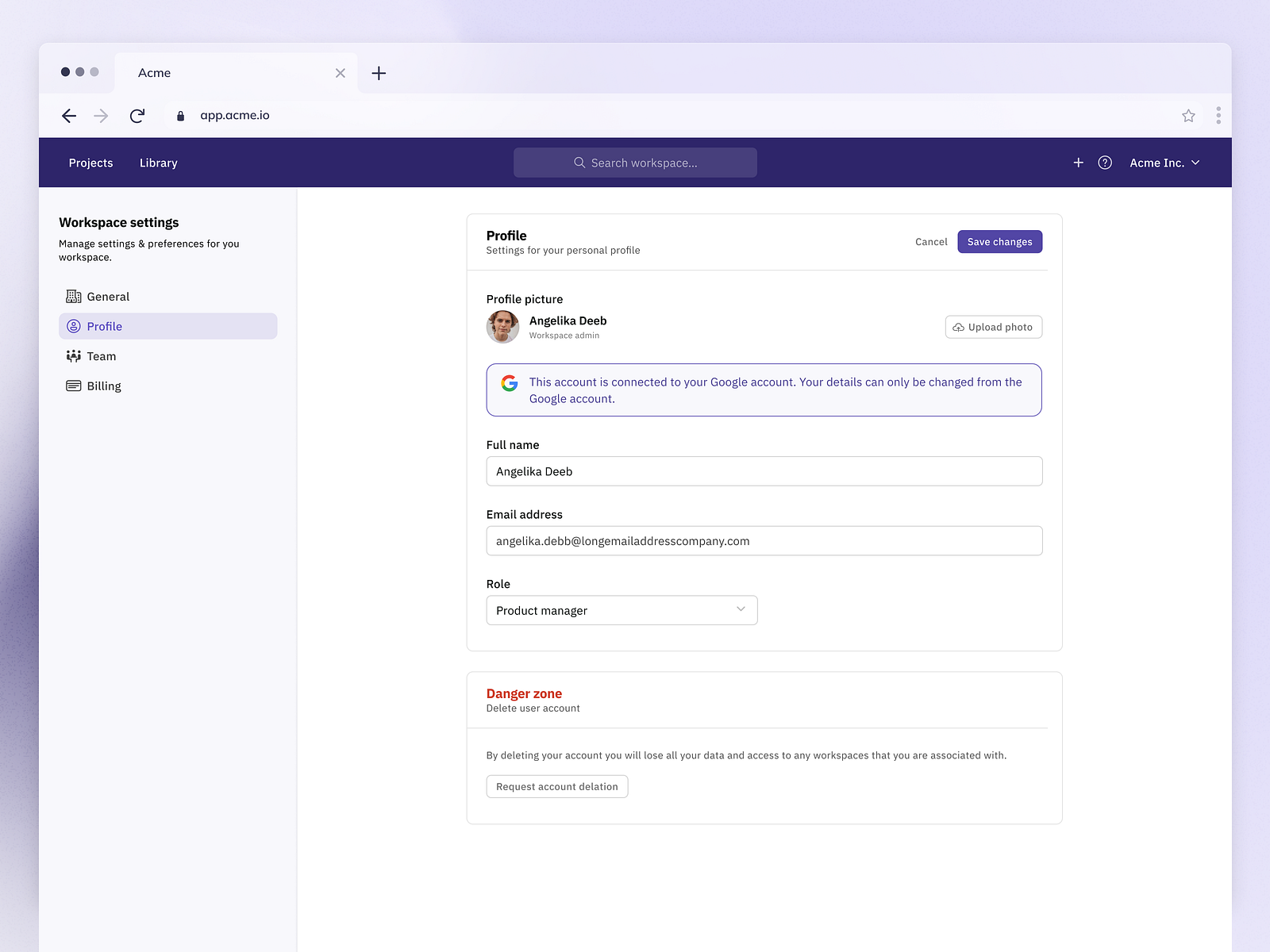Open the Library section in the navbar

[x=157, y=162]
